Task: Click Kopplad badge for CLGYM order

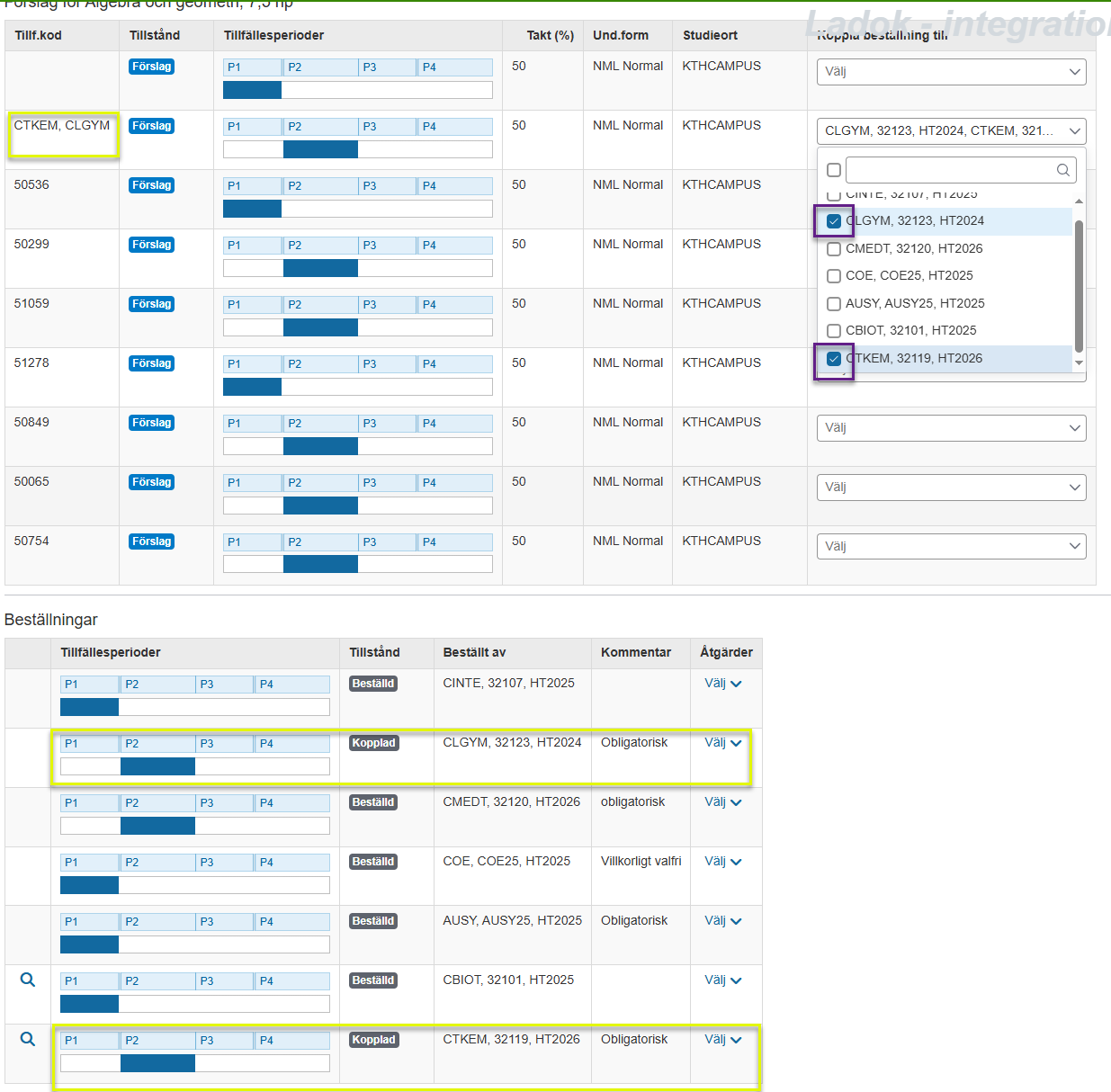Action: 373,743
